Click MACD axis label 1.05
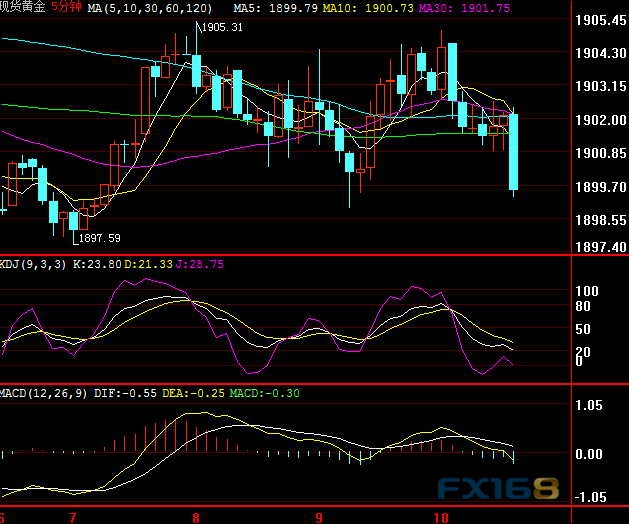629x524 pixels. pos(588,406)
